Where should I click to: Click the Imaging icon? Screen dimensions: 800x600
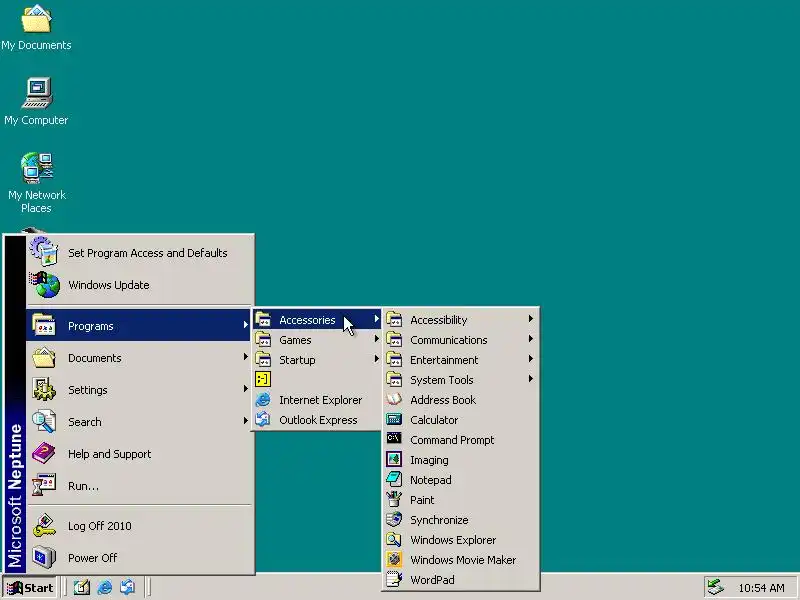394,459
